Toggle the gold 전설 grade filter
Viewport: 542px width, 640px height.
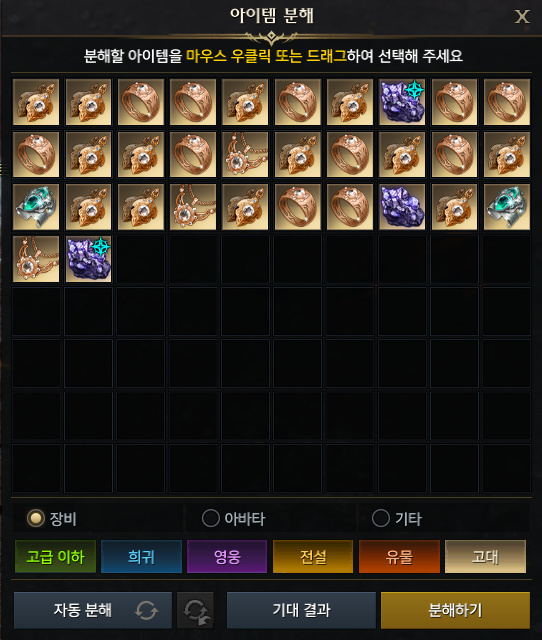point(313,556)
